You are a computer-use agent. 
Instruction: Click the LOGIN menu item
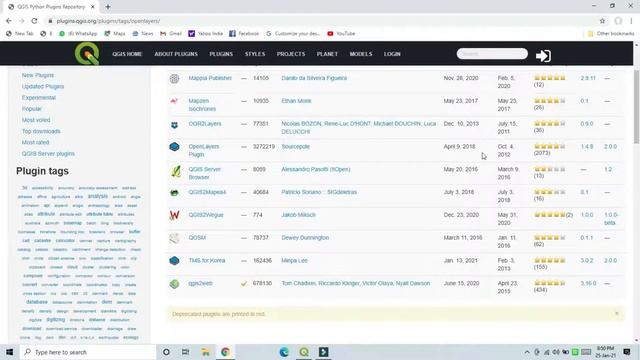click(392, 54)
